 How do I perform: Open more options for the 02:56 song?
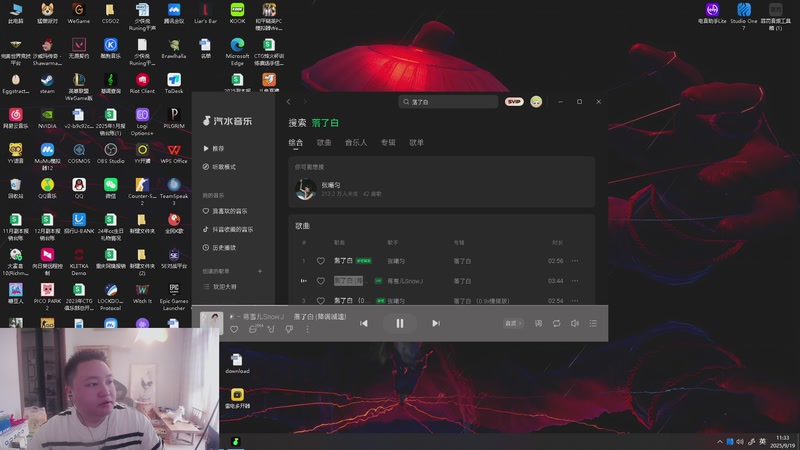point(575,261)
